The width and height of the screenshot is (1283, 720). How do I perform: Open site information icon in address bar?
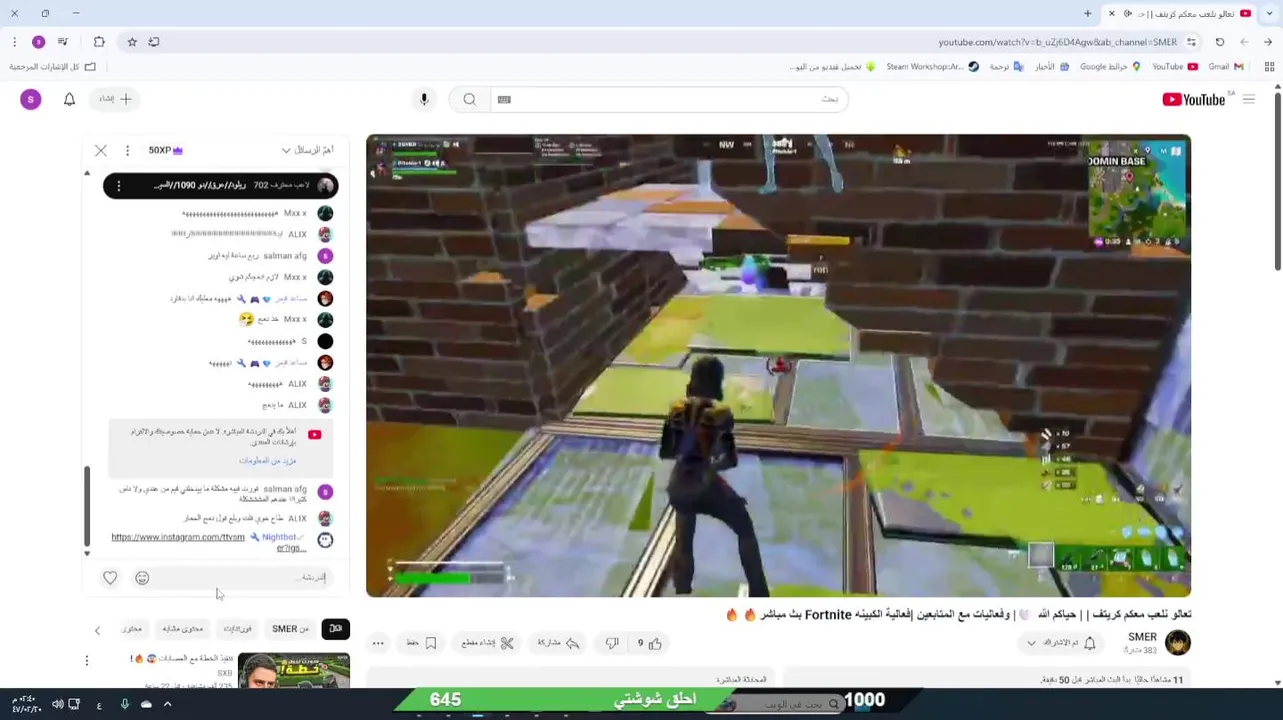(x=1191, y=42)
